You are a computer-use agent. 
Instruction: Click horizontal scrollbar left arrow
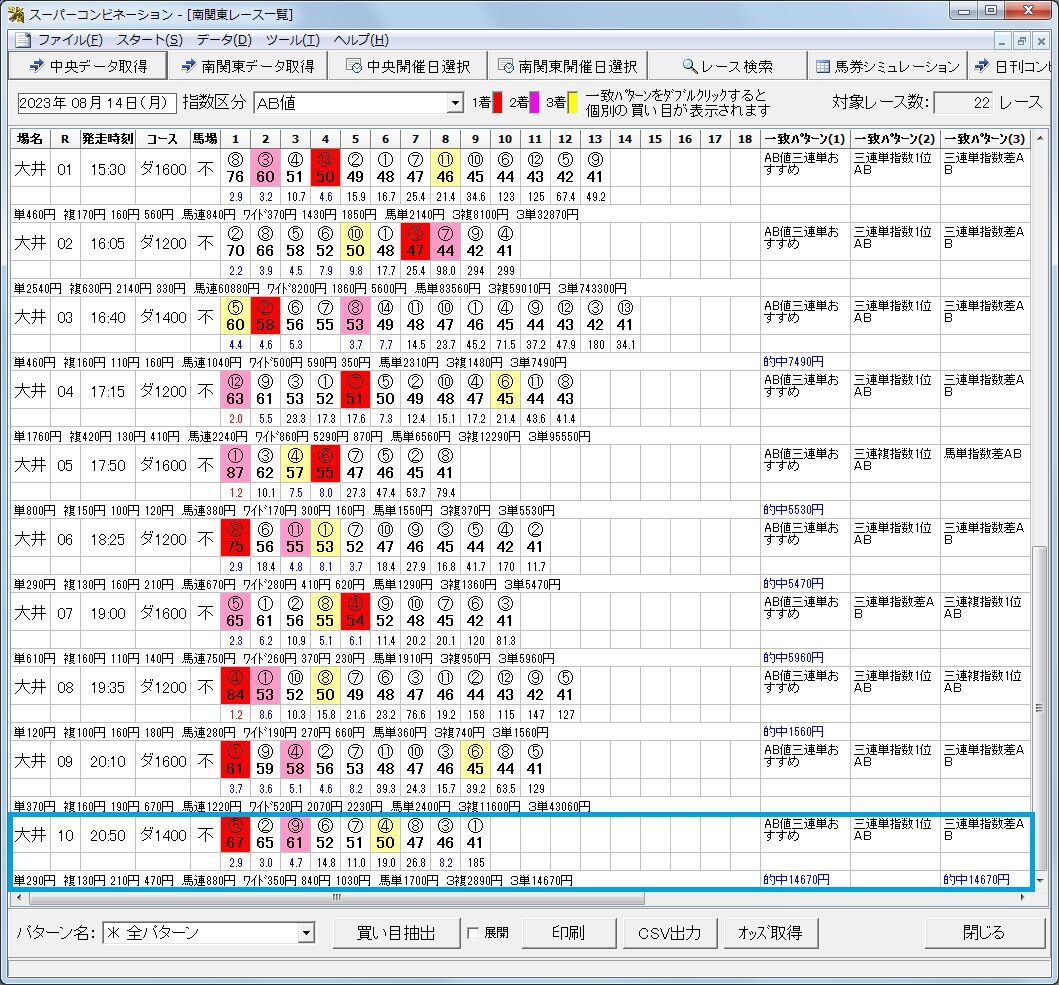(19, 898)
